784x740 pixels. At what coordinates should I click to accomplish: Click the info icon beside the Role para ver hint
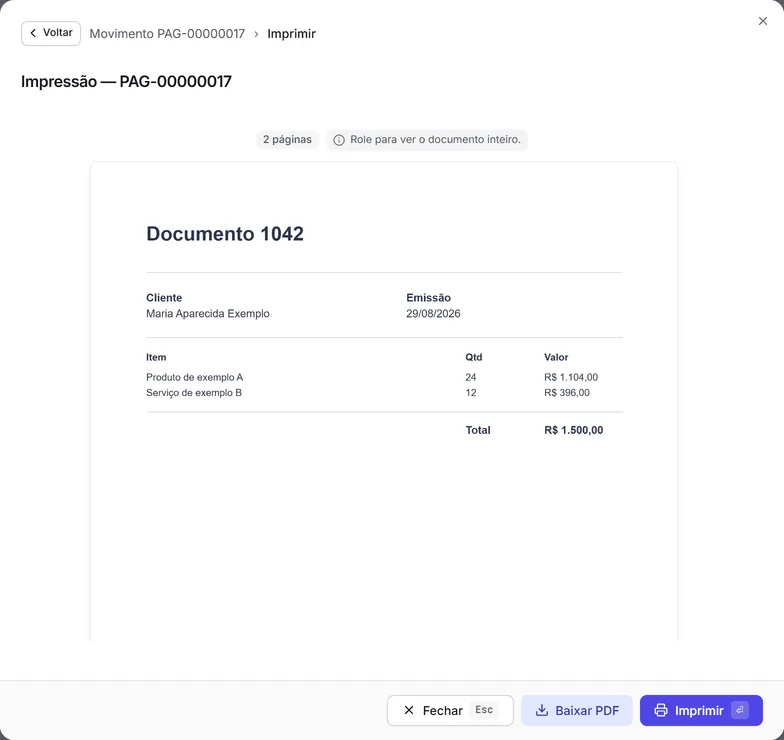339,140
